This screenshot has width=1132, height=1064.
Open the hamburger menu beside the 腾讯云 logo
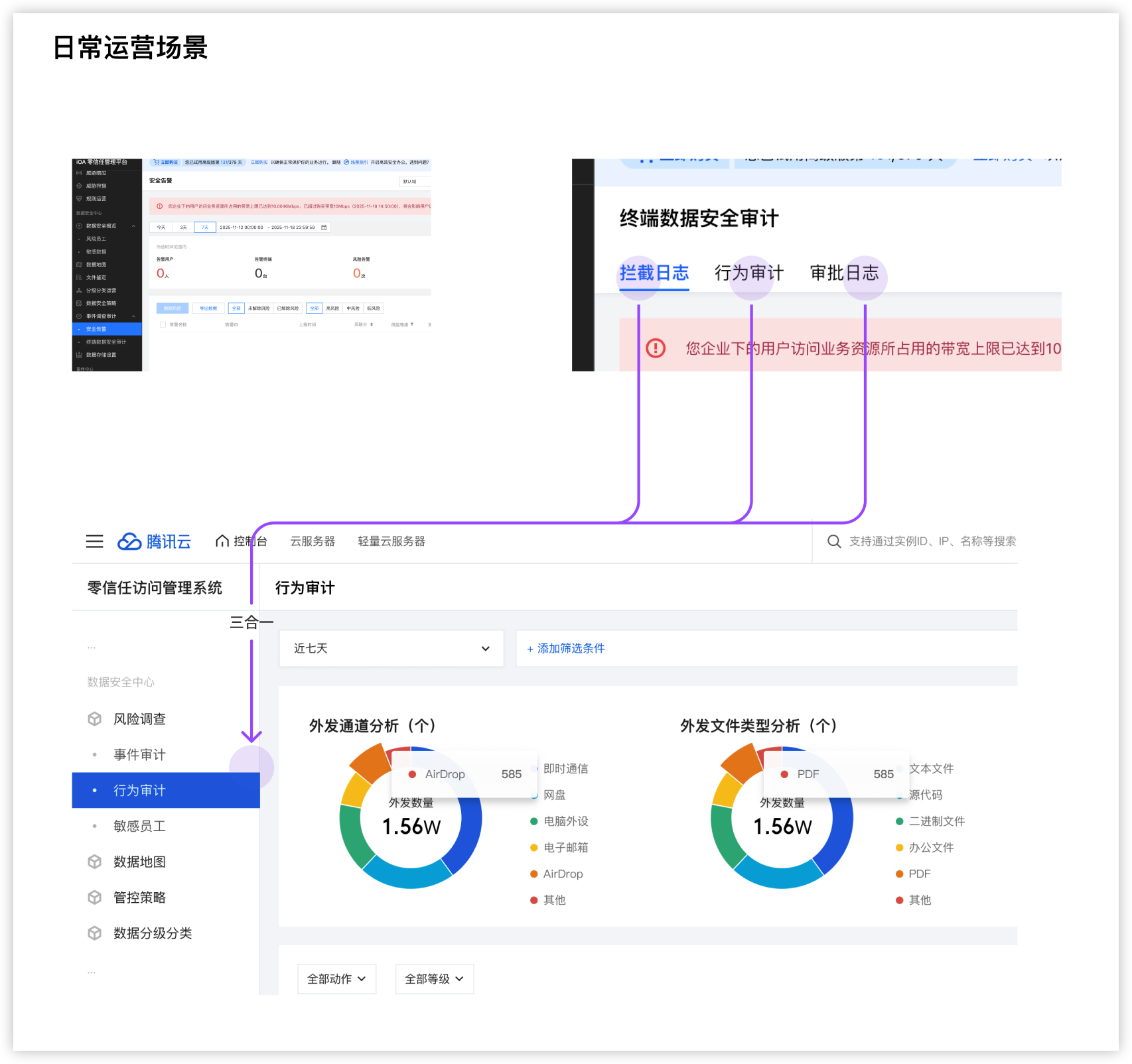[95, 541]
